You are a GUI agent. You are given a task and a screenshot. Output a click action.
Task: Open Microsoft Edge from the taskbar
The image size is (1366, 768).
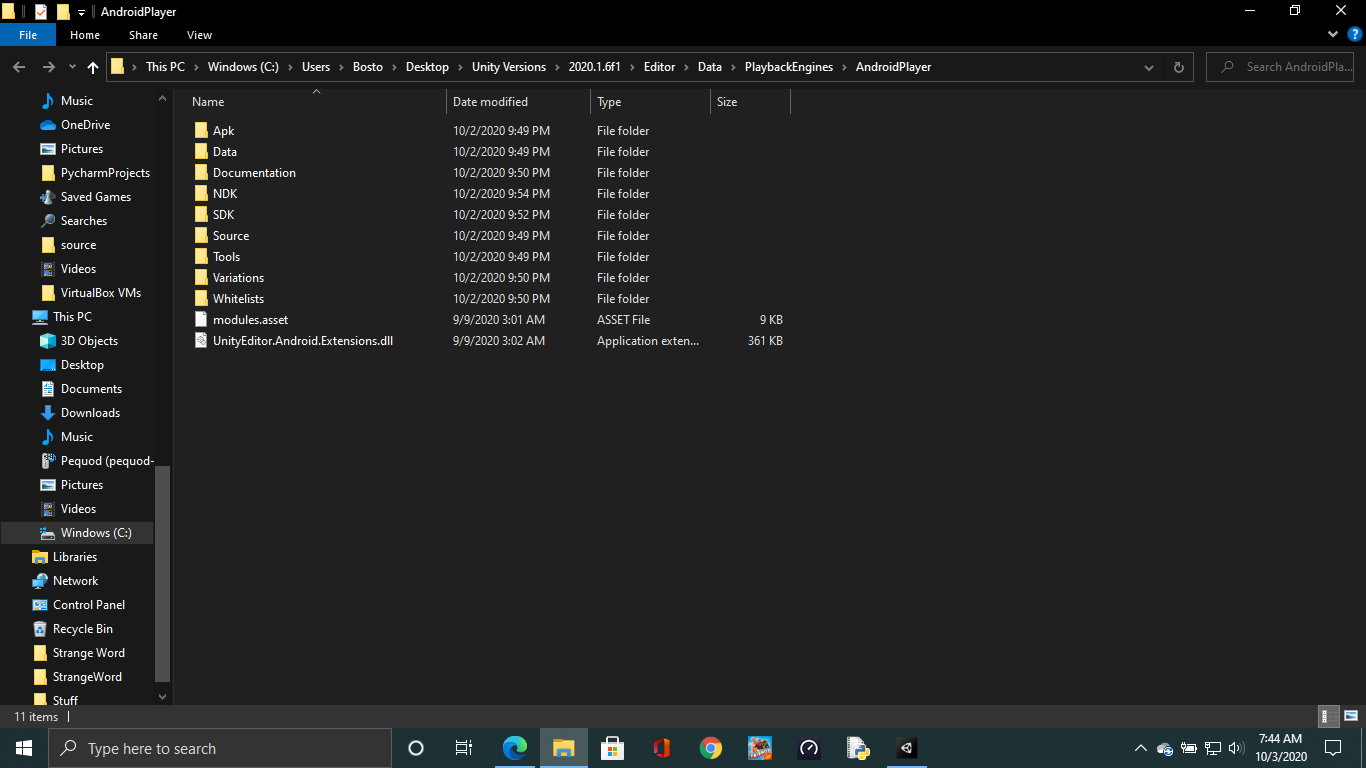(515, 748)
